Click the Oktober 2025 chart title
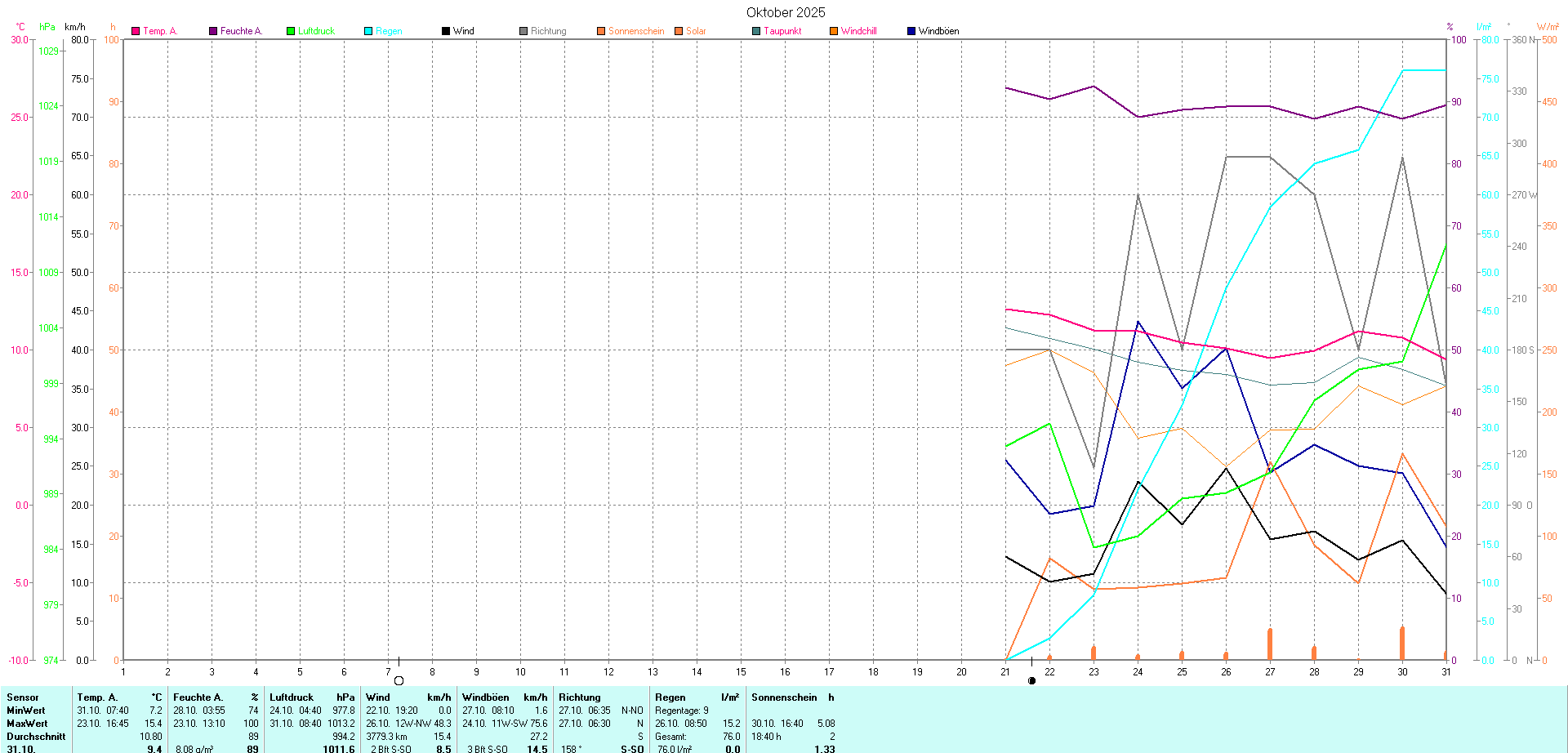The height and width of the screenshot is (753, 1568). [786, 12]
